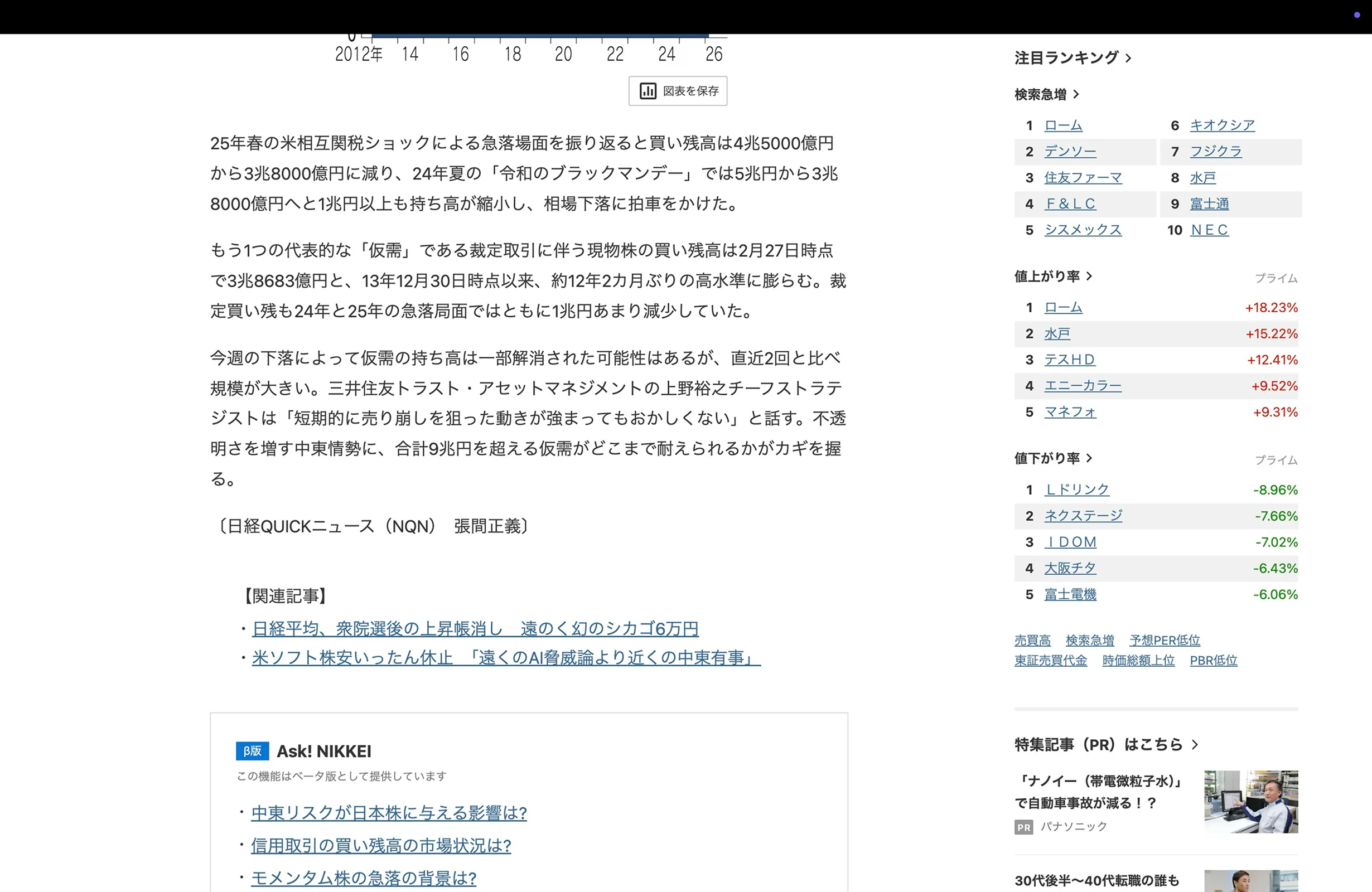This screenshot has height=892, width=1372.
Task: Ask モメンタム株の急落の背景は?
Action: [x=364, y=878]
